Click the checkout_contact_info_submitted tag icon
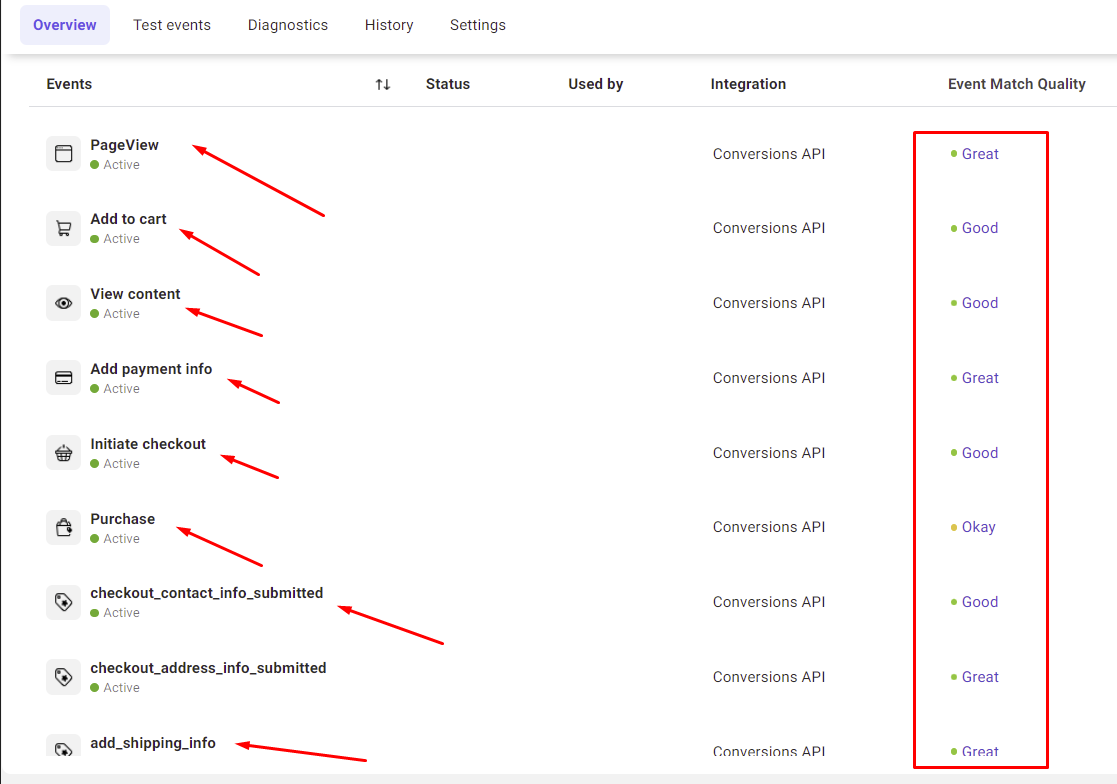The image size is (1117, 784). [x=63, y=602]
